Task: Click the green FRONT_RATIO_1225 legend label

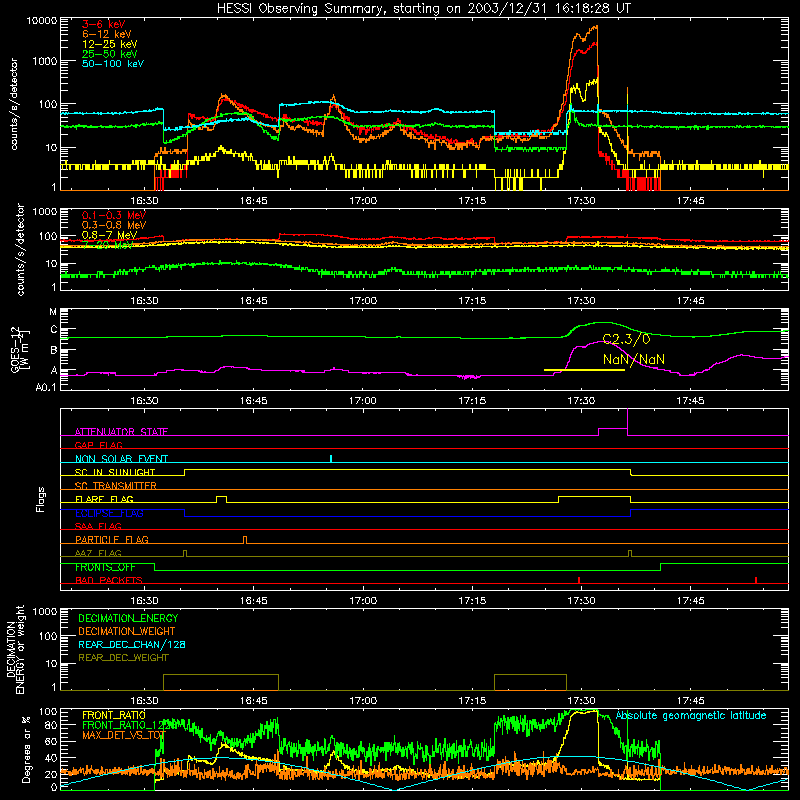Action: tap(130, 725)
